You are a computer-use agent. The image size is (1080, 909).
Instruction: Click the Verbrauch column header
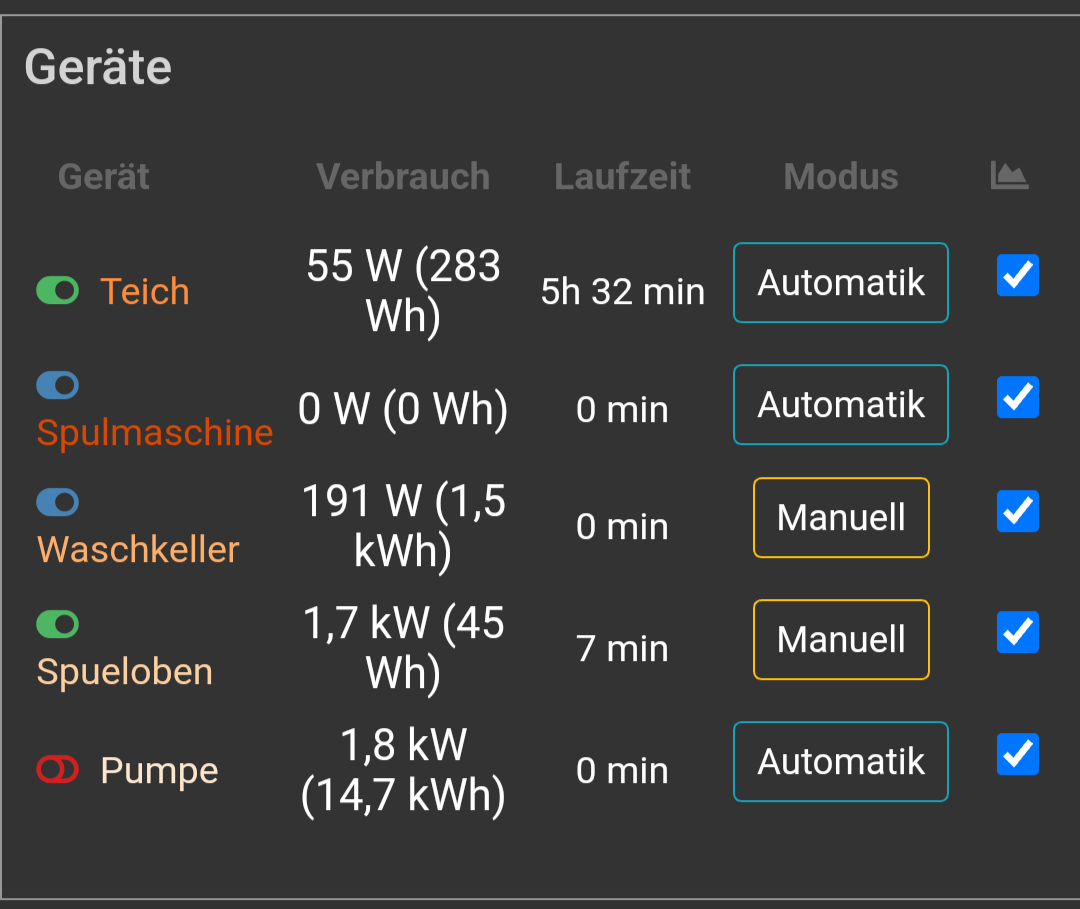tap(403, 177)
